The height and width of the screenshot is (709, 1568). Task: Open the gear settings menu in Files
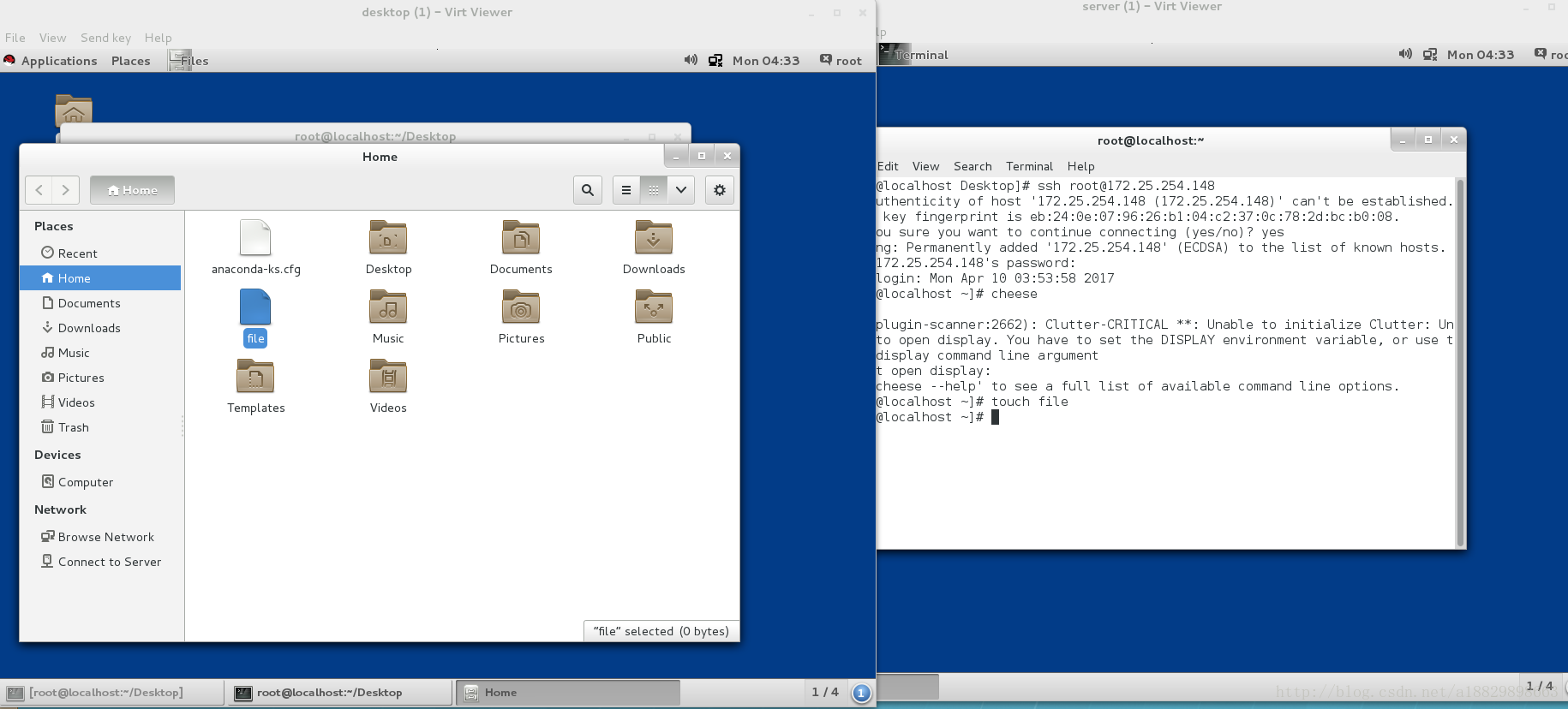[x=720, y=190]
